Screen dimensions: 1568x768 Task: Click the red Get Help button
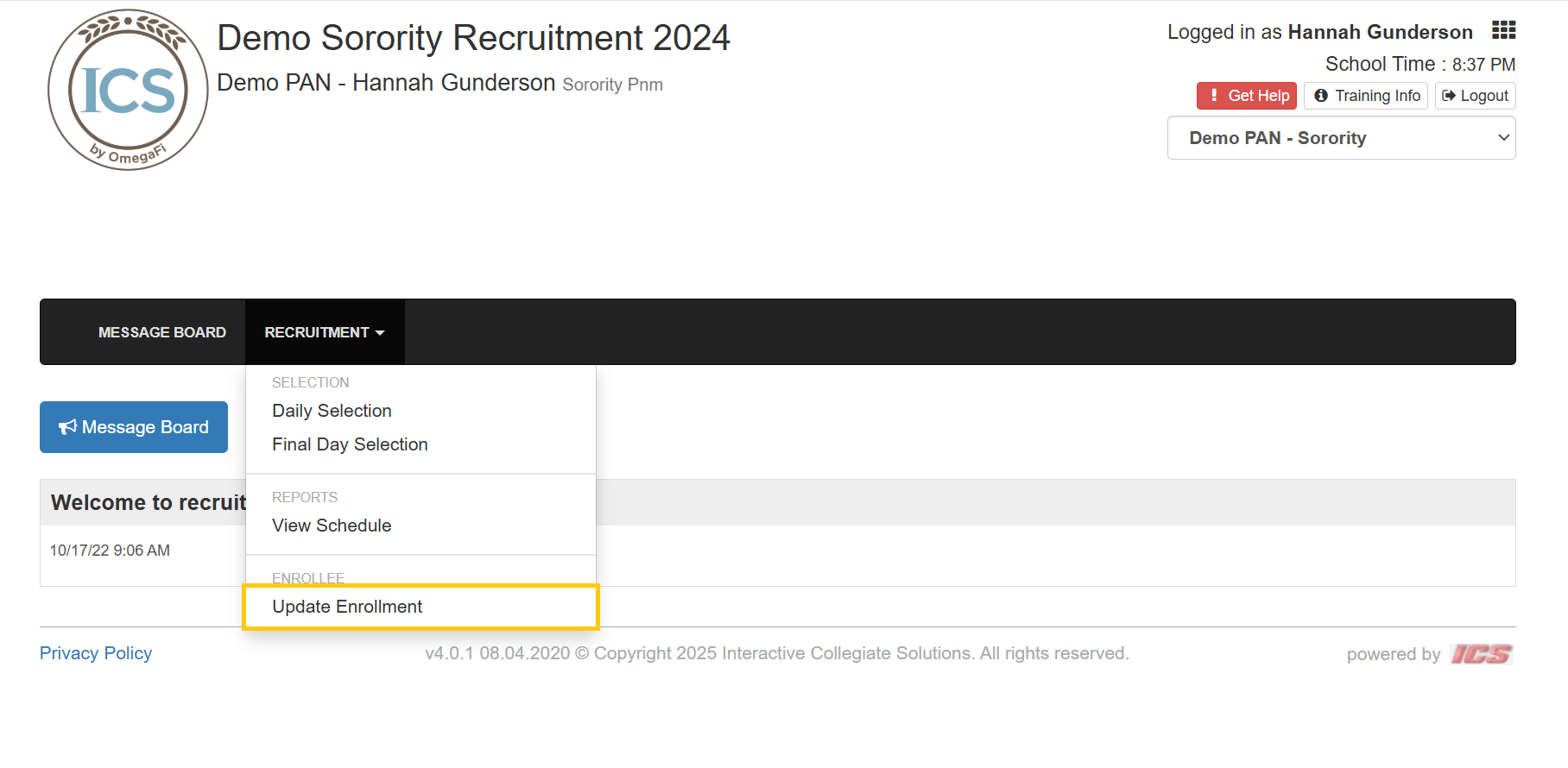click(x=1246, y=96)
